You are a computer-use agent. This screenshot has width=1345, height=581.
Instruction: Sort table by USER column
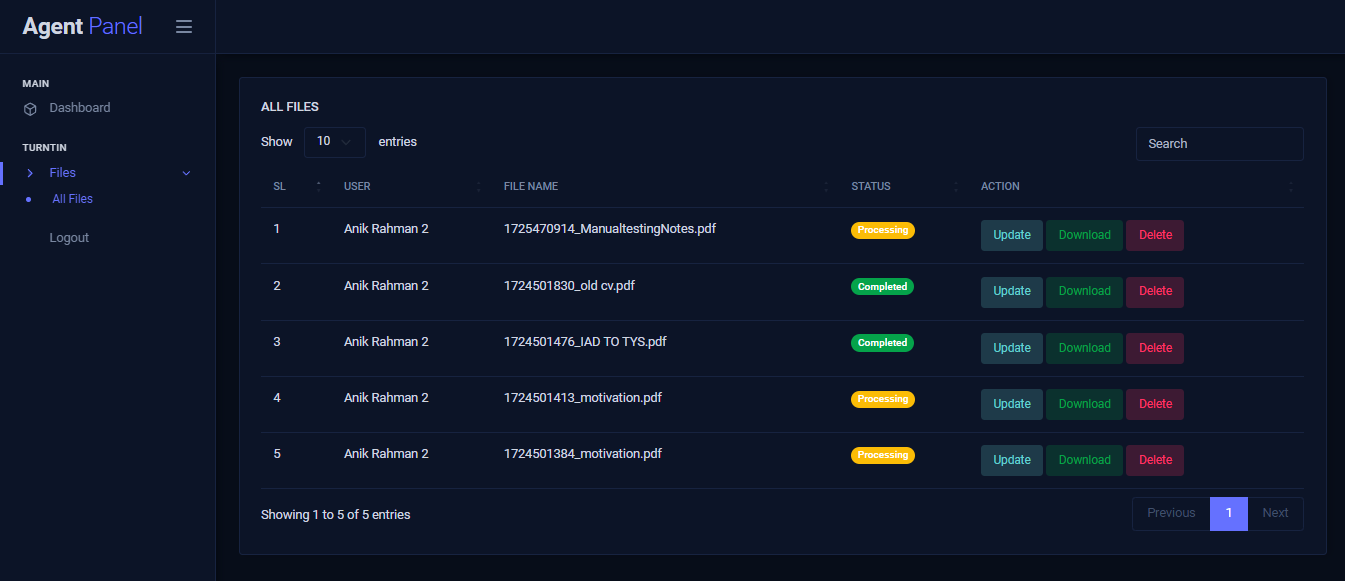click(412, 186)
